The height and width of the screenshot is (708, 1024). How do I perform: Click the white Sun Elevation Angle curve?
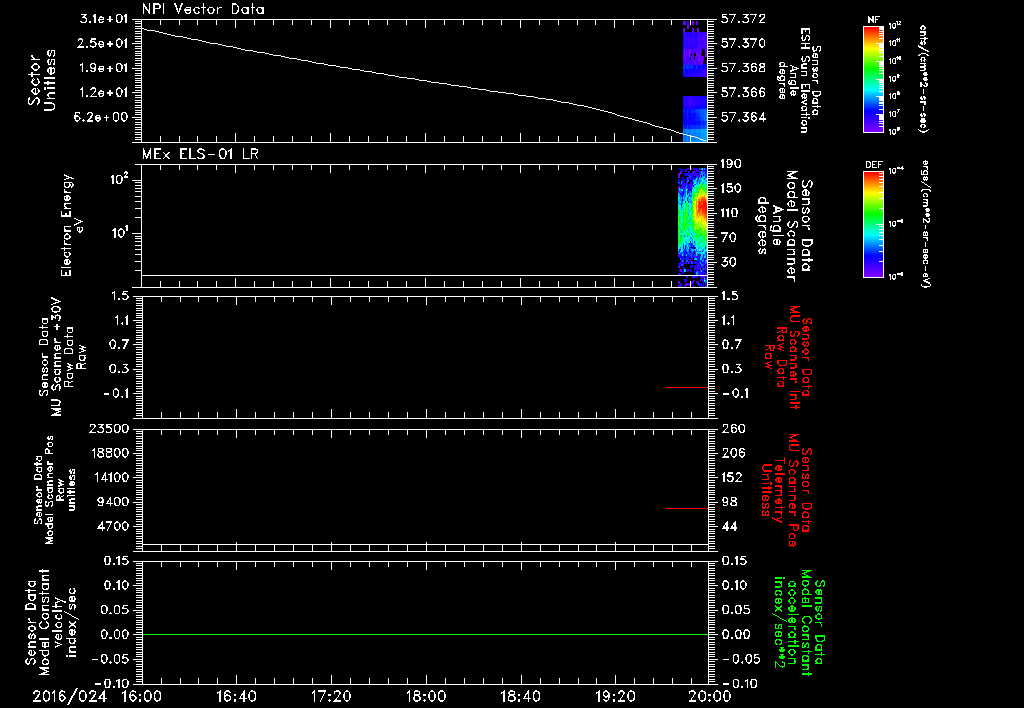click(x=424, y=81)
